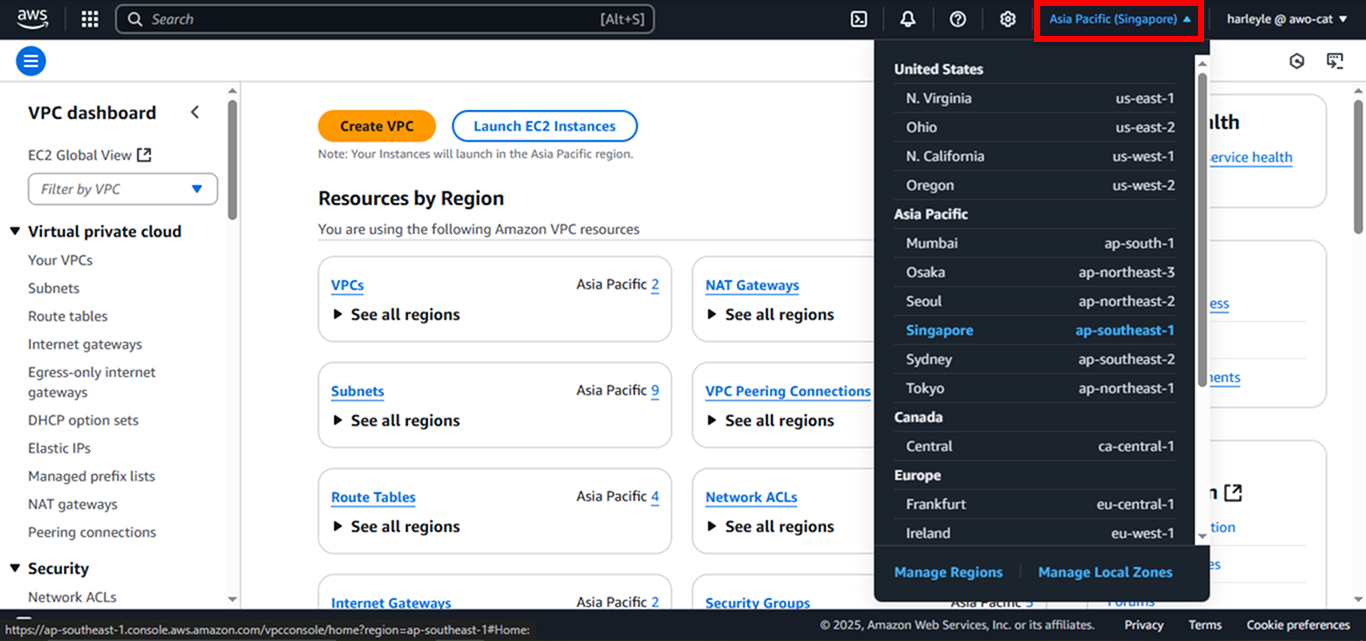The height and width of the screenshot is (641, 1366).
Task: Open the Route Tables resource link
Action: tap(373, 497)
